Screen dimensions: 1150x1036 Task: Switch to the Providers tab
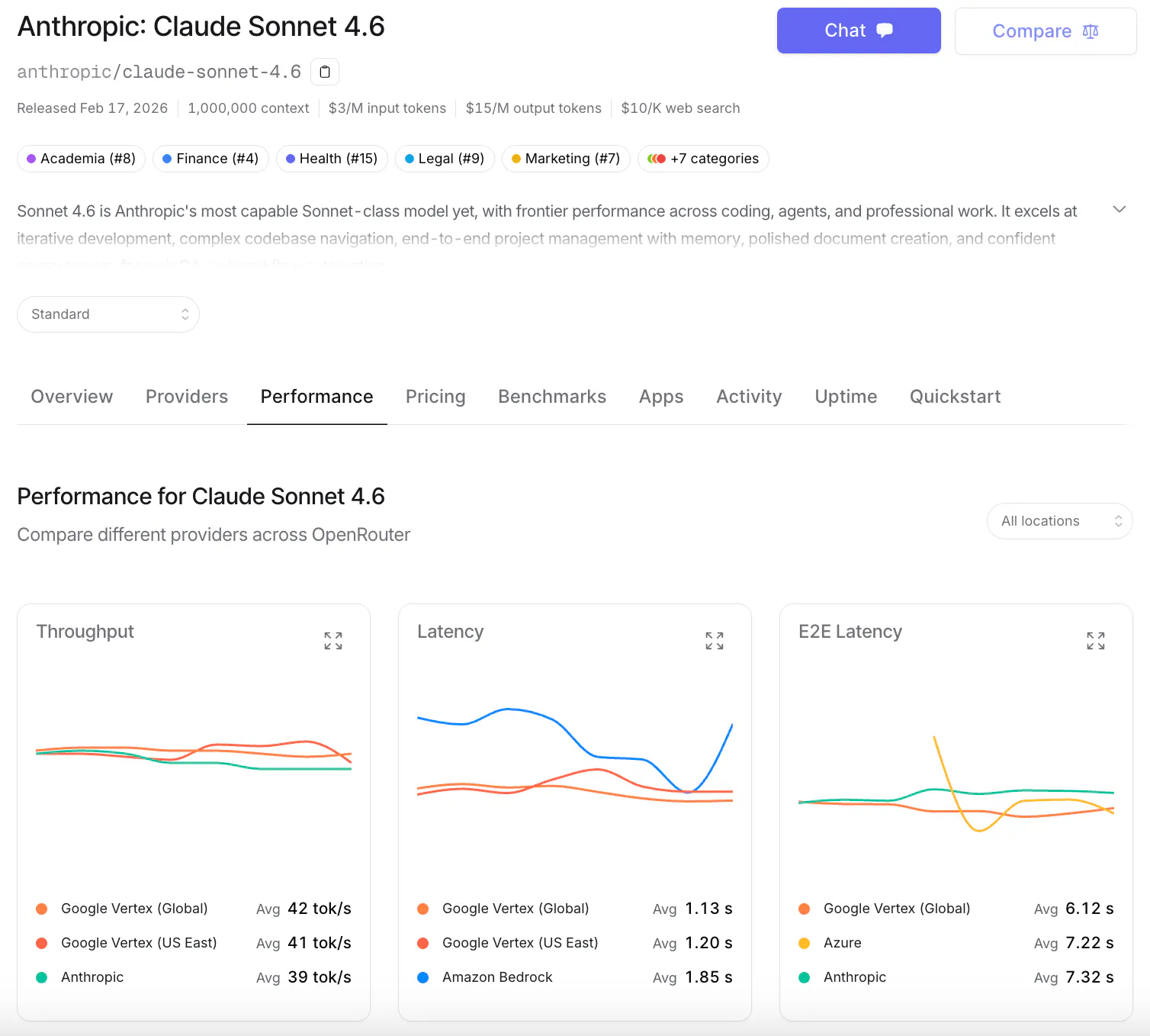187,397
